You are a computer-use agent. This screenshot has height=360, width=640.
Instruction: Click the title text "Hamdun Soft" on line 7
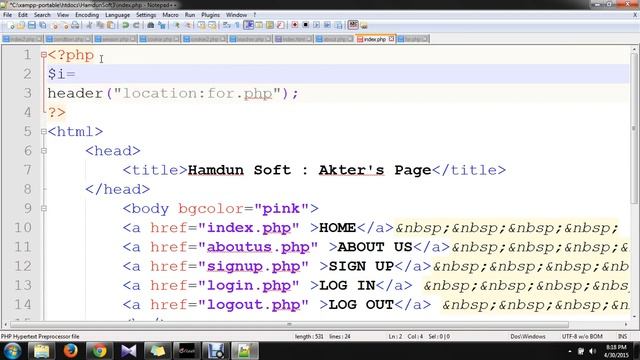(240, 170)
